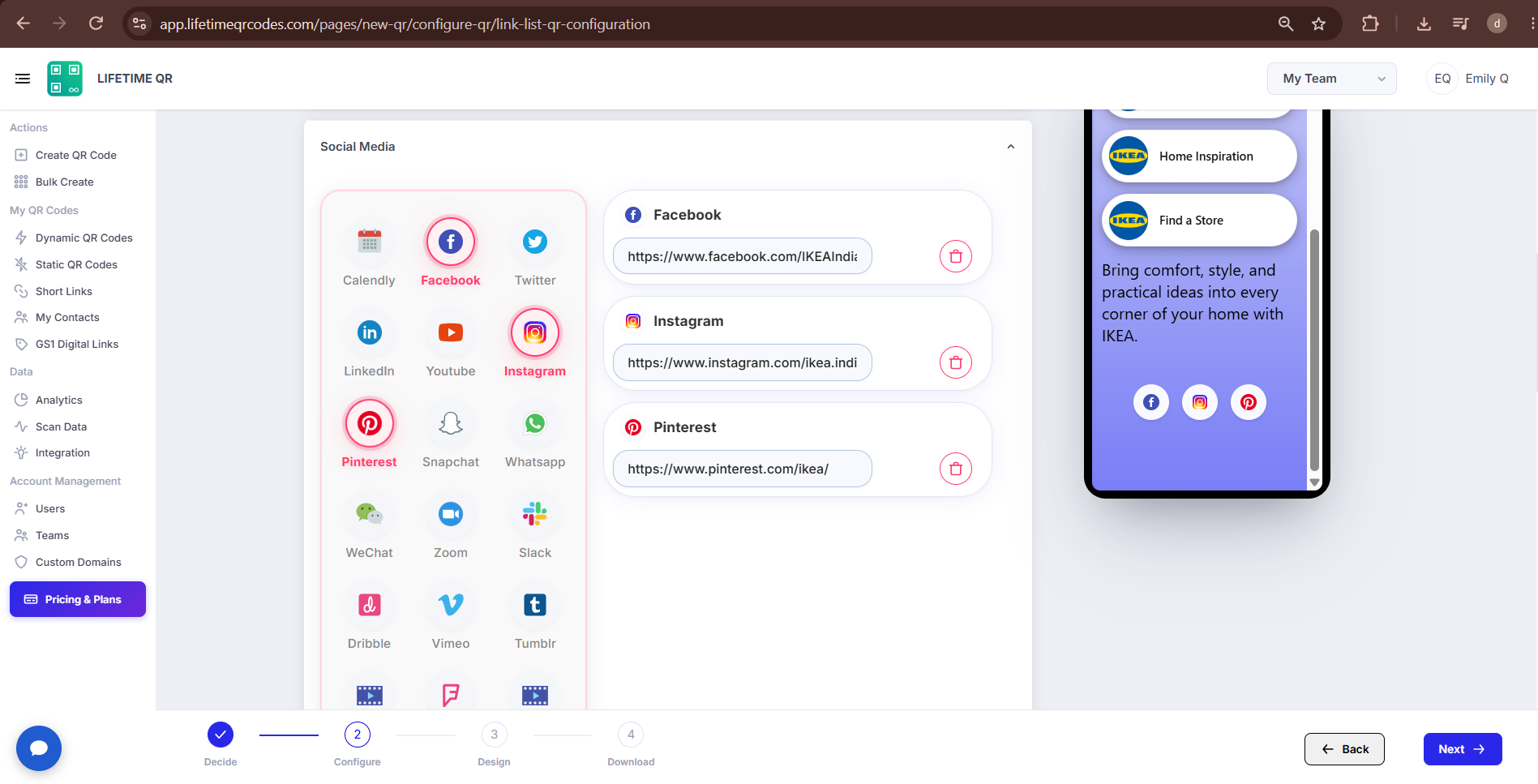1538x784 pixels.
Task: Add the Slack social icon
Action: tap(535, 514)
